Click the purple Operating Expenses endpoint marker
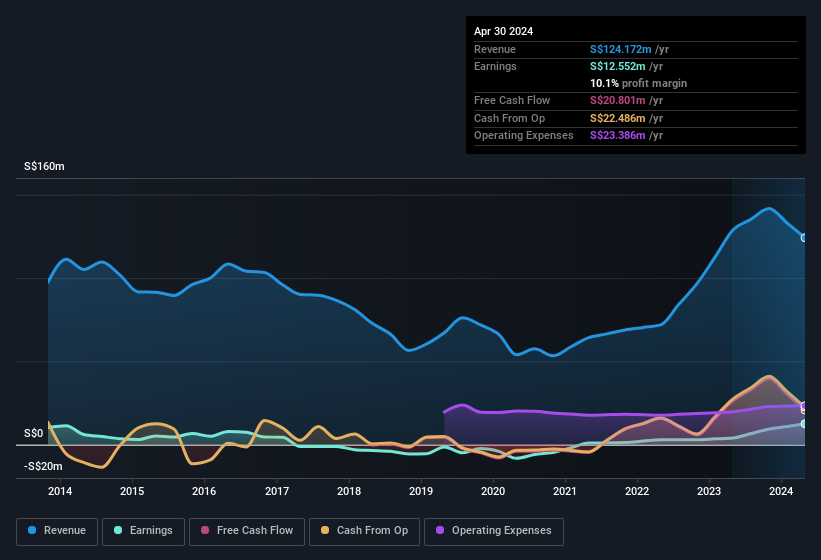This screenshot has width=821, height=560. (804, 406)
